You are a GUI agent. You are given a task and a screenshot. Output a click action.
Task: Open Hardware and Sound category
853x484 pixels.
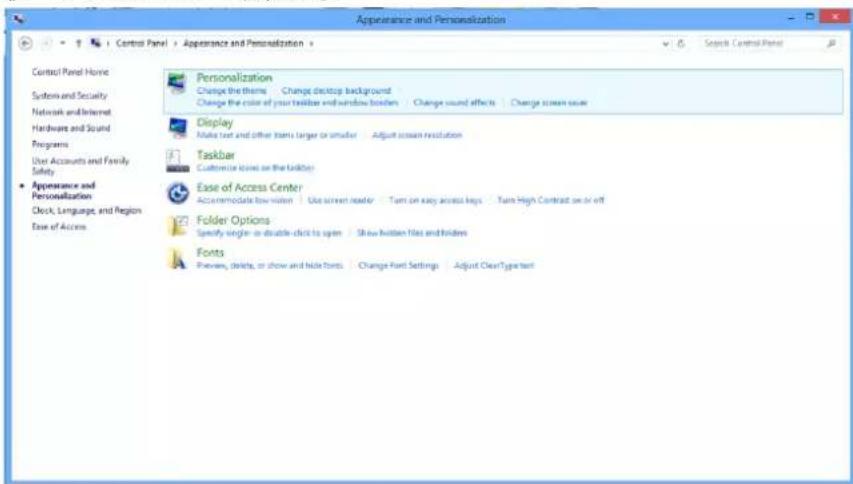[x=71, y=128]
